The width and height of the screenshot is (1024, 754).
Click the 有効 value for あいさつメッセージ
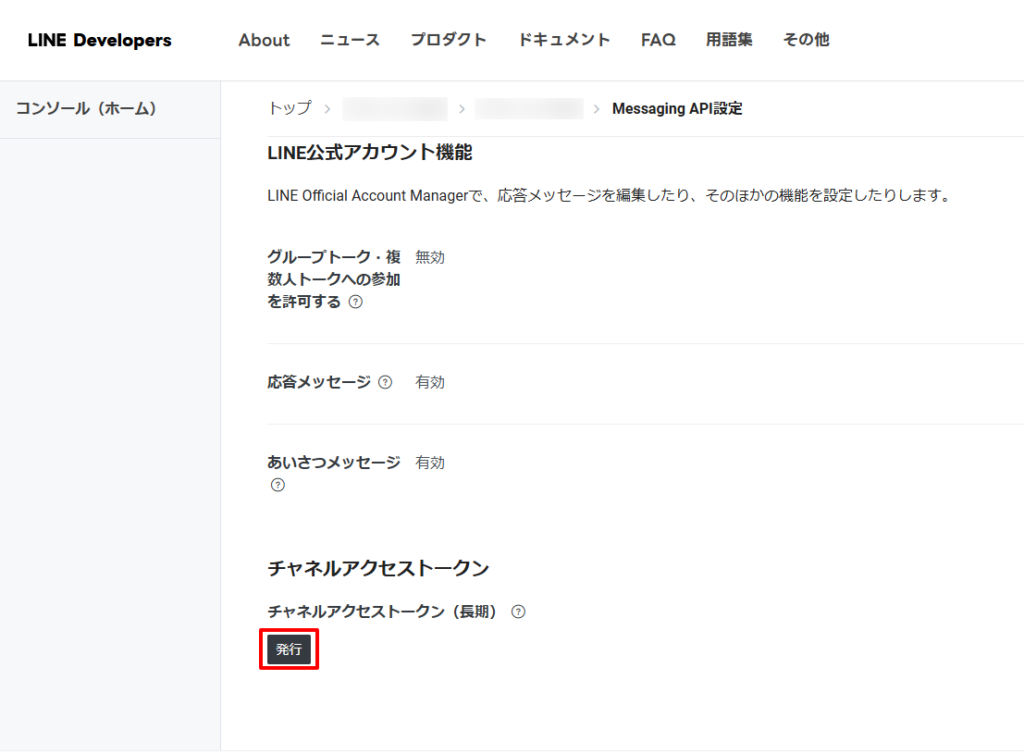[x=430, y=462]
